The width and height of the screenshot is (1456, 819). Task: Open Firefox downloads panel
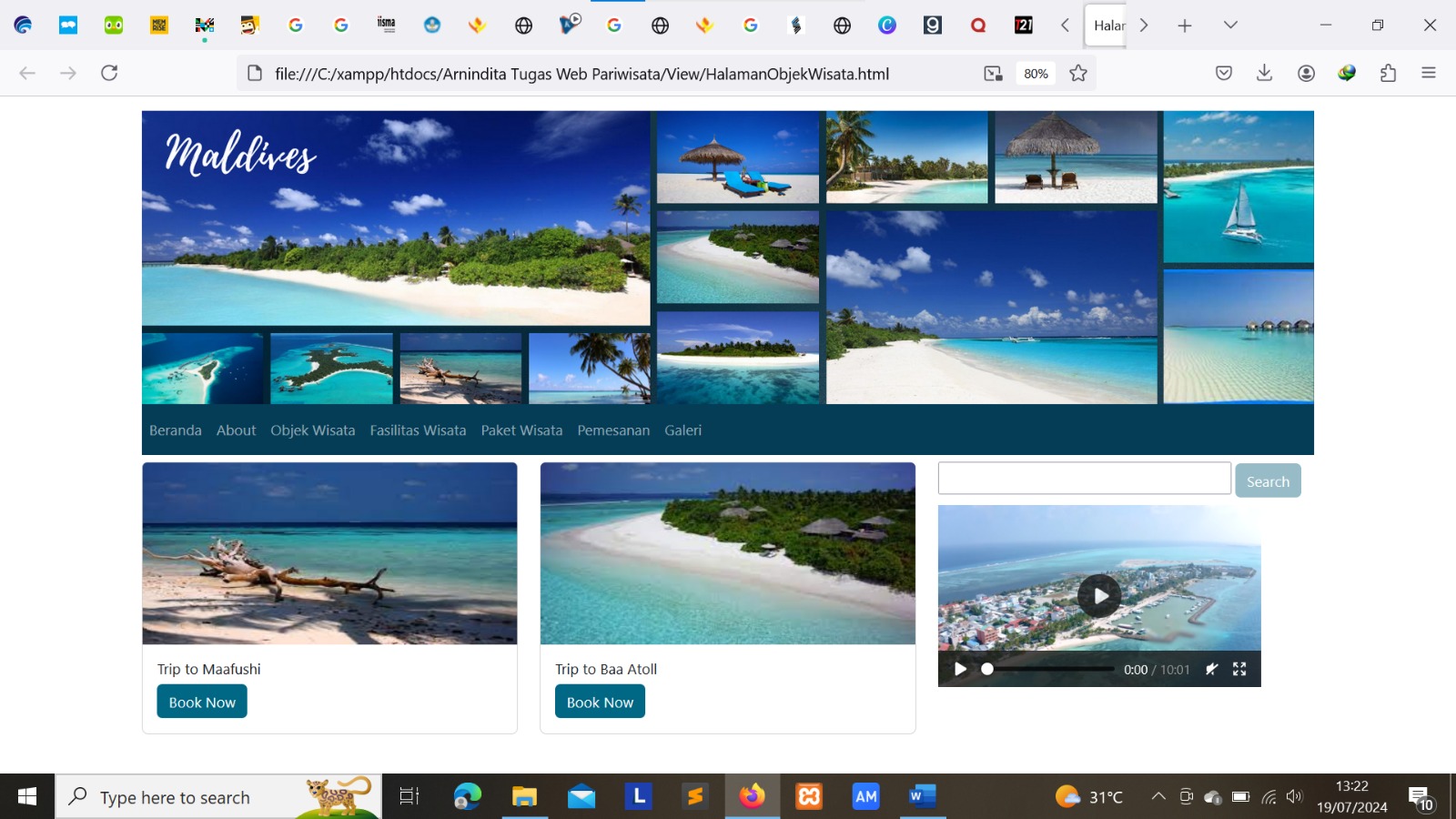[x=1264, y=73]
